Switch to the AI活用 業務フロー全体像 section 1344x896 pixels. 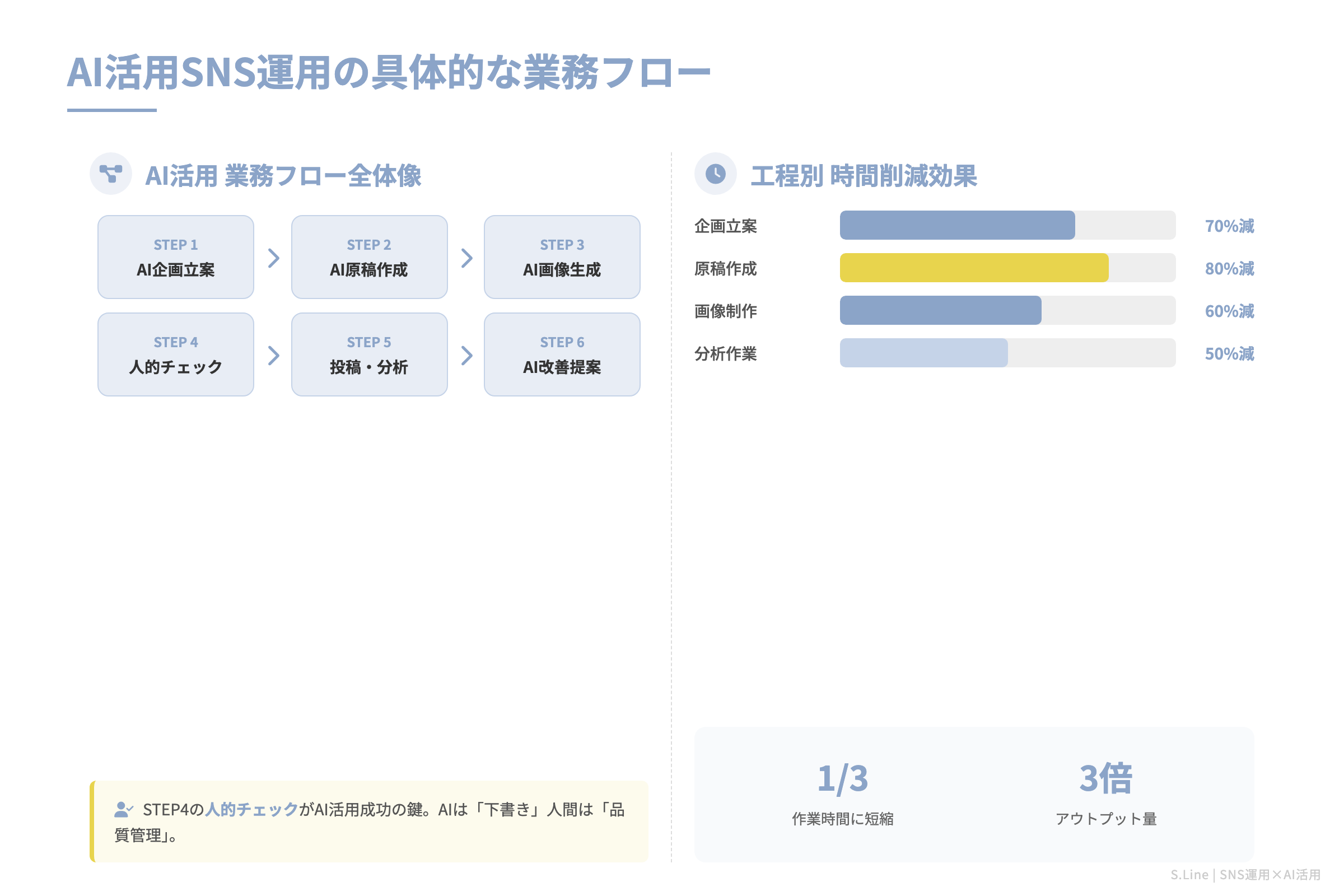284,176
